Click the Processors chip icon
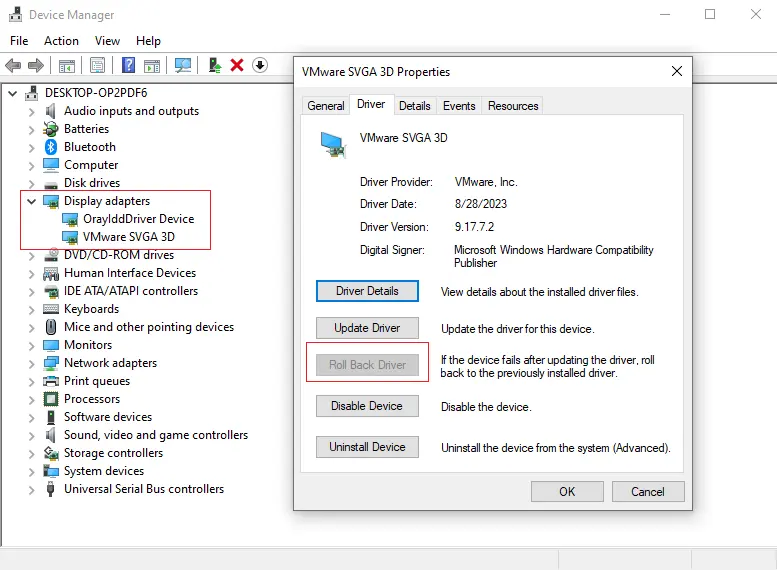Viewport: 777px width, 570px height. [x=51, y=399]
